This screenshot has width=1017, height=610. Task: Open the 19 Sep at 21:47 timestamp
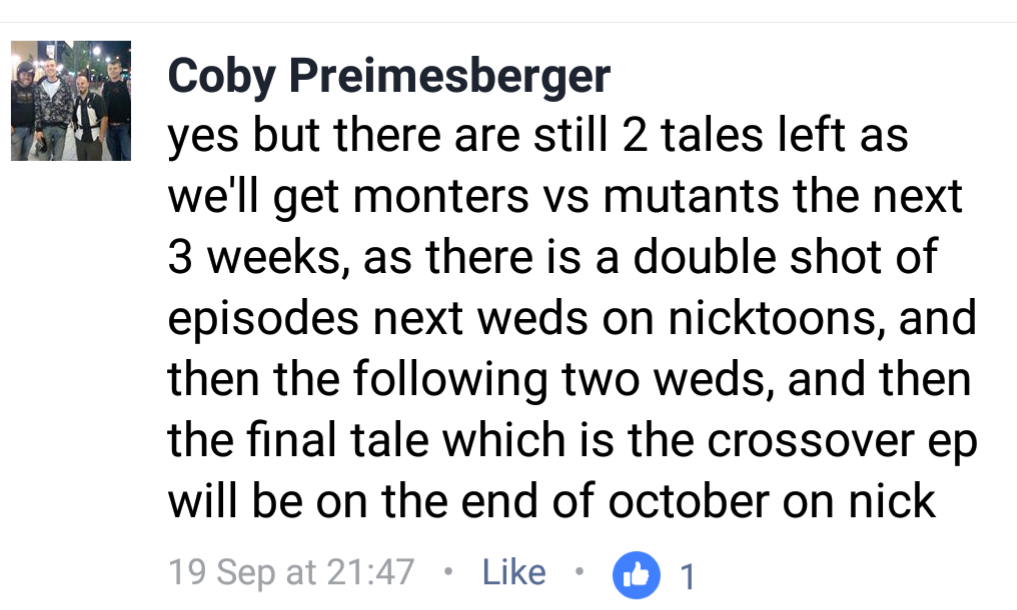click(291, 573)
